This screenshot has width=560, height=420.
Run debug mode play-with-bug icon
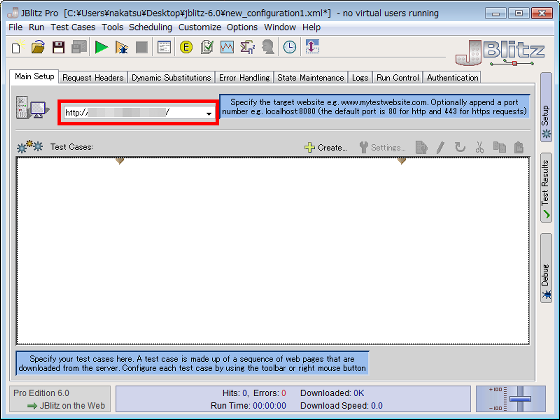click(x=122, y=48)
